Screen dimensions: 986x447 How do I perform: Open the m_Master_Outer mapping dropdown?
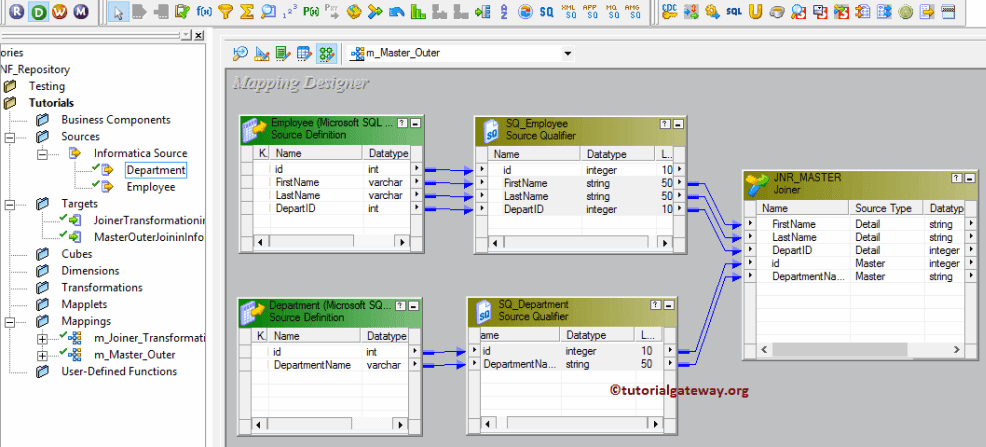pyautogui.click(x=568, y=53)
